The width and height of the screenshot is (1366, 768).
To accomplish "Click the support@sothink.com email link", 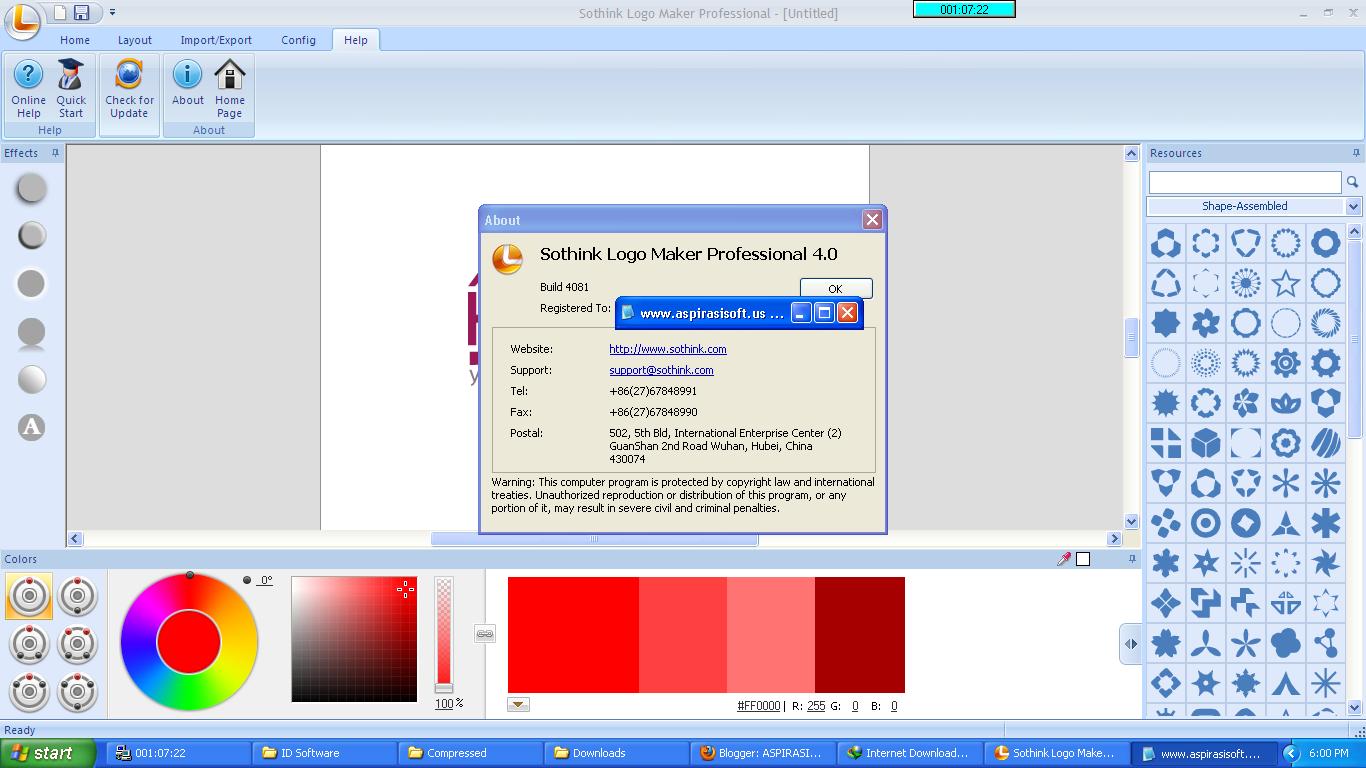I will (x=661, y=370).
